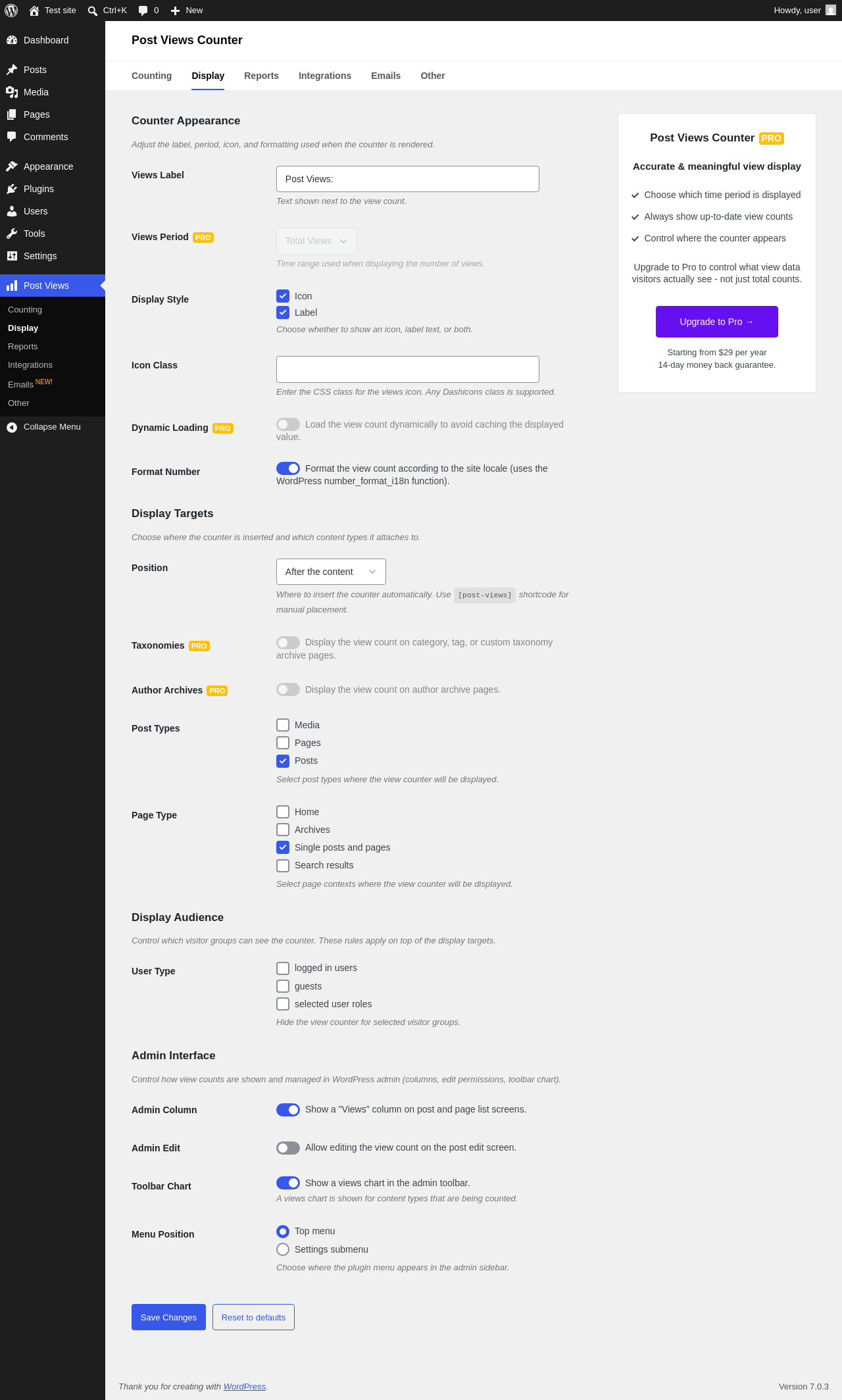The height and width of the screenshot is (1400, 842).
Task: Click the Posts pin icon in sidebar
Action: pos(12,70)
